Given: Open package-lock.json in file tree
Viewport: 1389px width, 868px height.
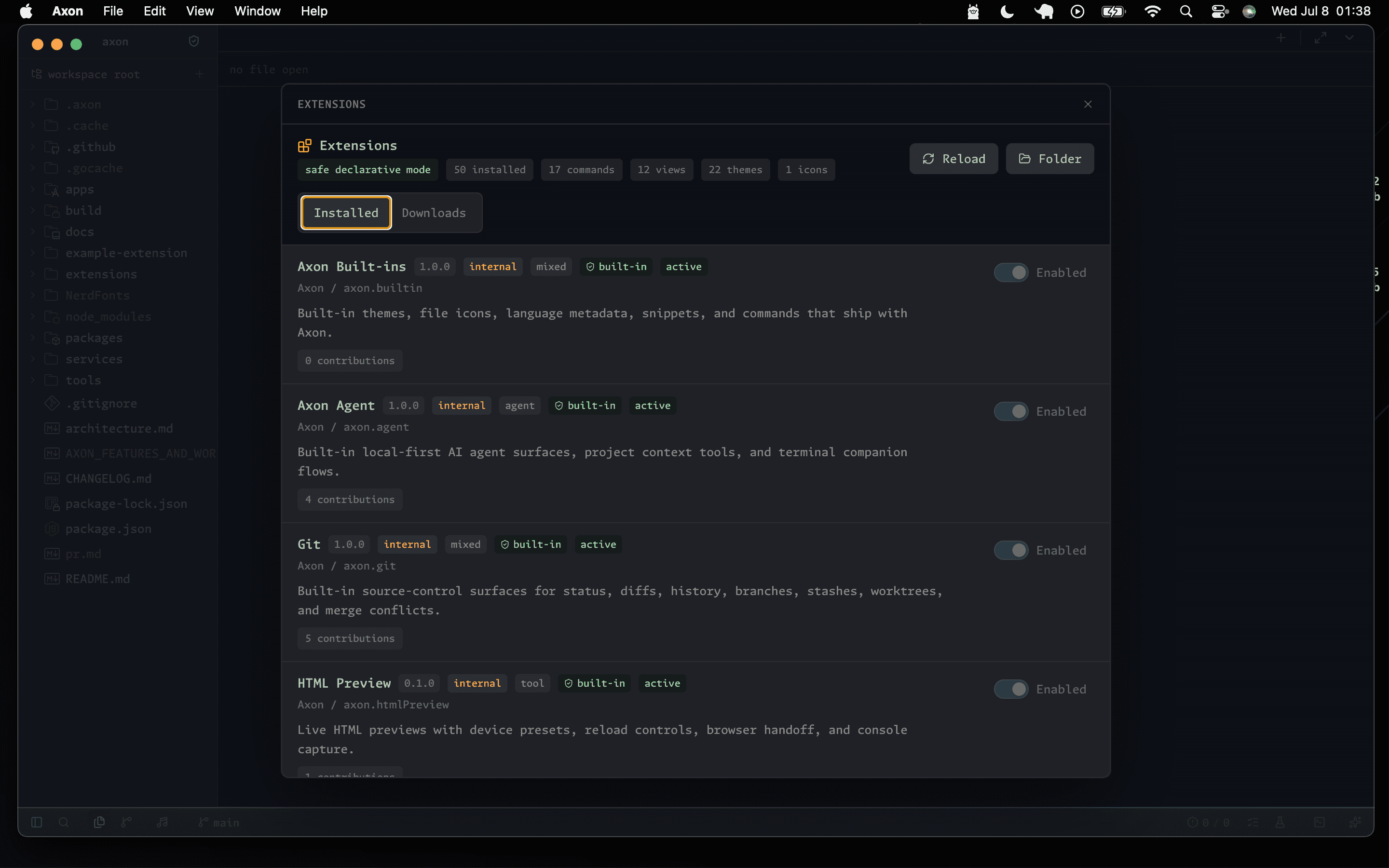Looking at the screenshot, I should [118, 504].
